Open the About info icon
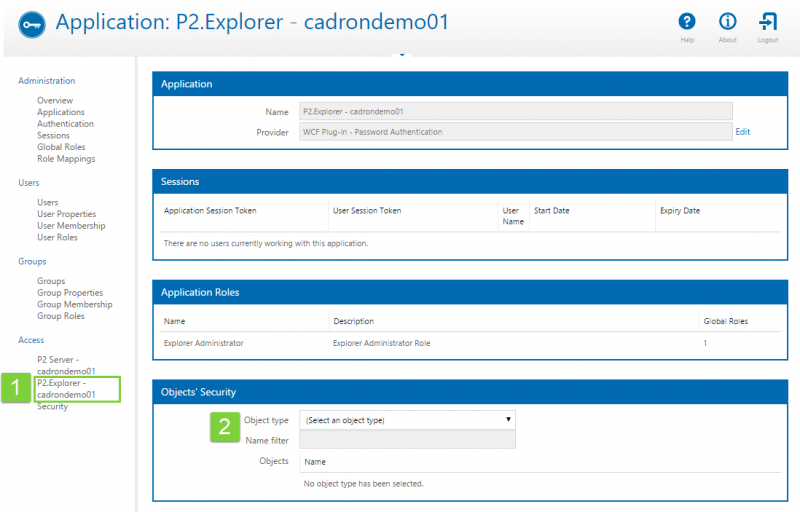800x512 pixels. 727,22
